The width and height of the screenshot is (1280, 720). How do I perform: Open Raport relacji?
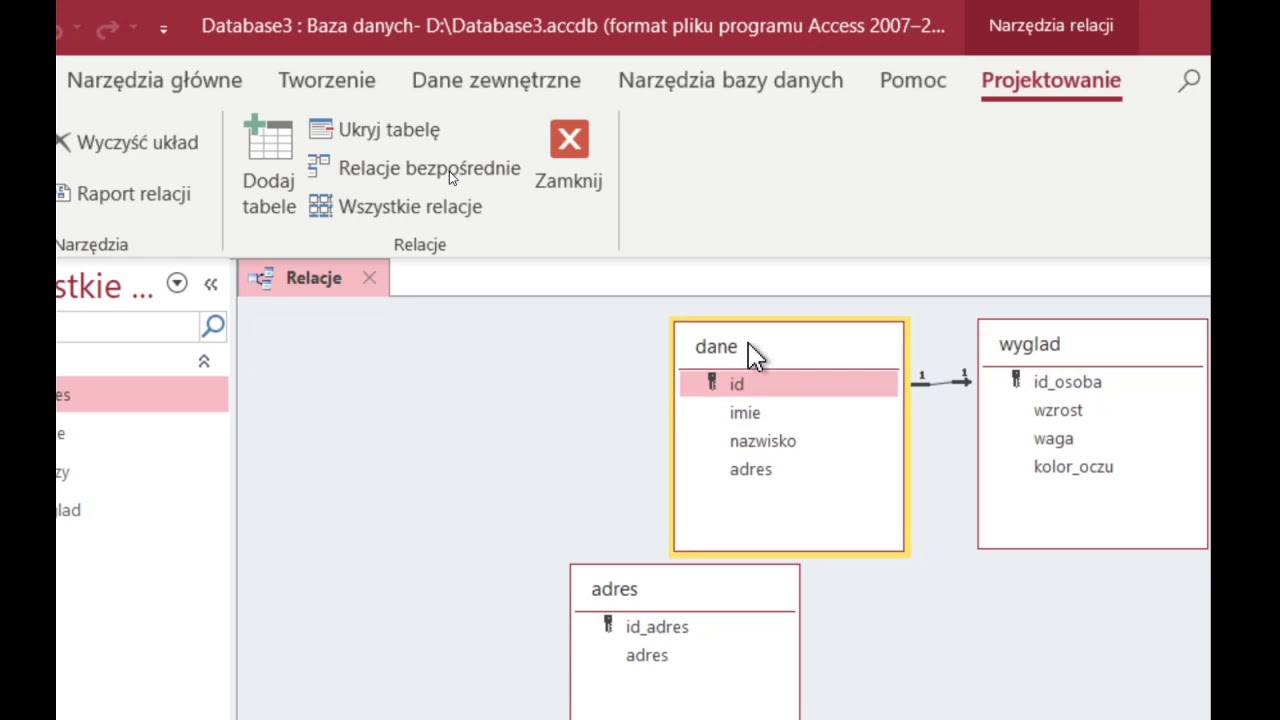tap(124, 193)
